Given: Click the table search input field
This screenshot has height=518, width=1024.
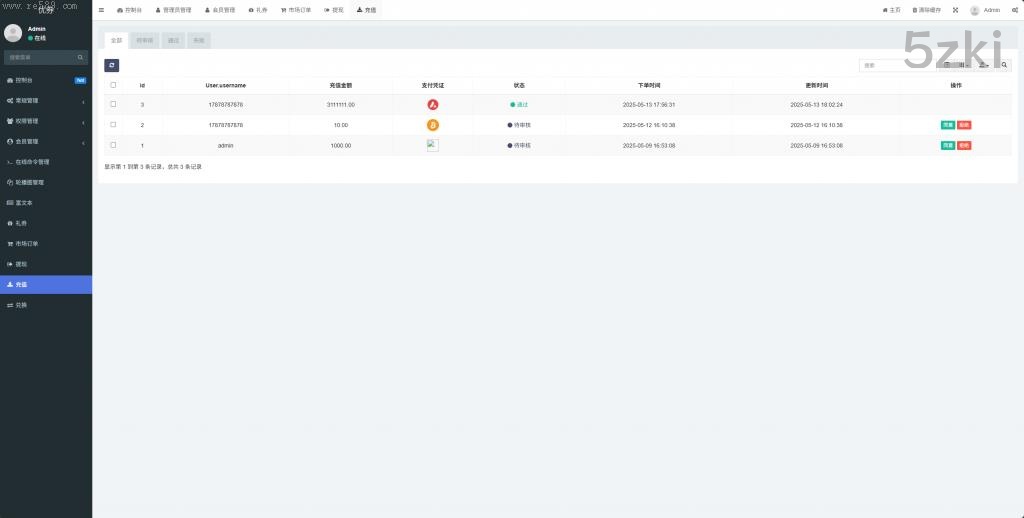Looking at the screenshot, I should 895,65.
